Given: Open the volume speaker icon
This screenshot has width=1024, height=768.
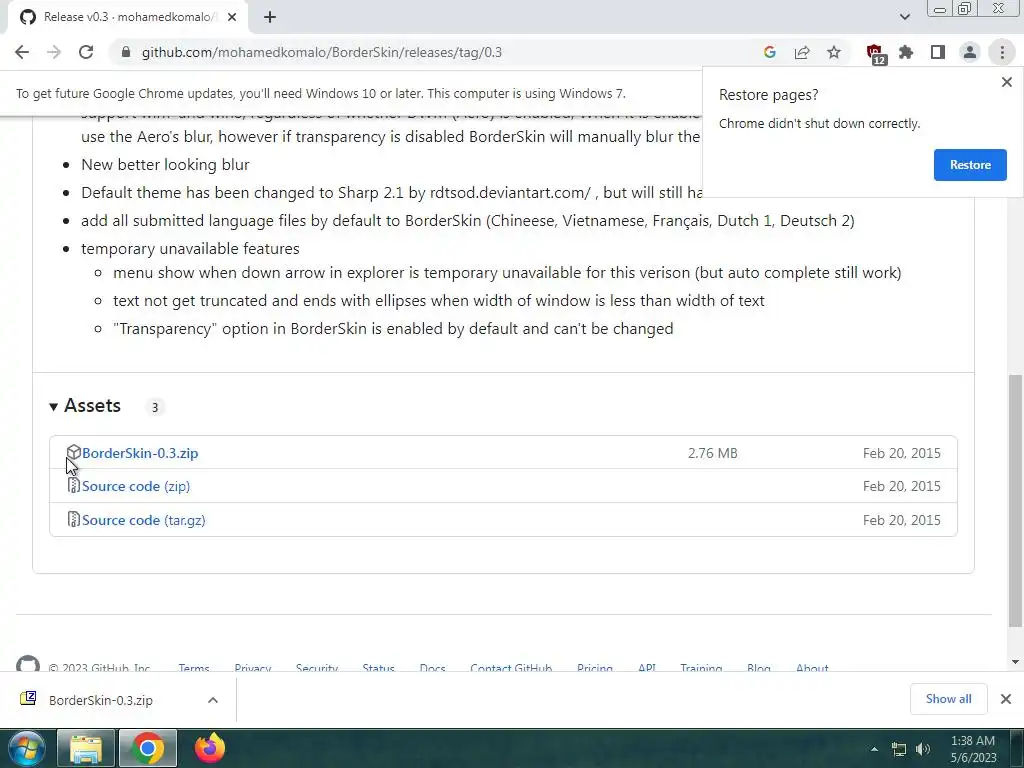Looking at the screenshot, I should click(x=923, y=749).
